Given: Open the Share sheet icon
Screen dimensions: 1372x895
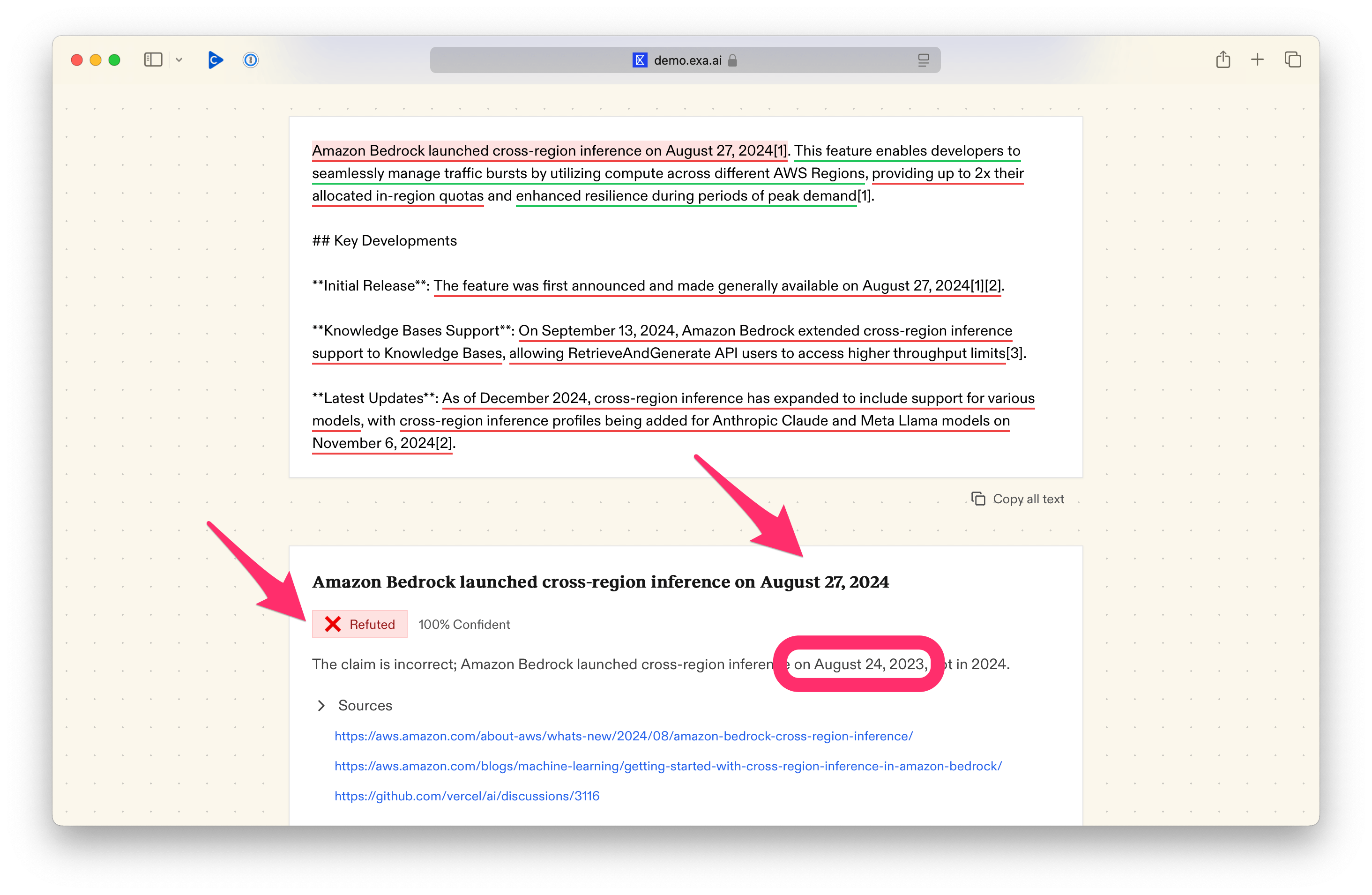Looking at the screenshot, I should tap(1223, 60).
